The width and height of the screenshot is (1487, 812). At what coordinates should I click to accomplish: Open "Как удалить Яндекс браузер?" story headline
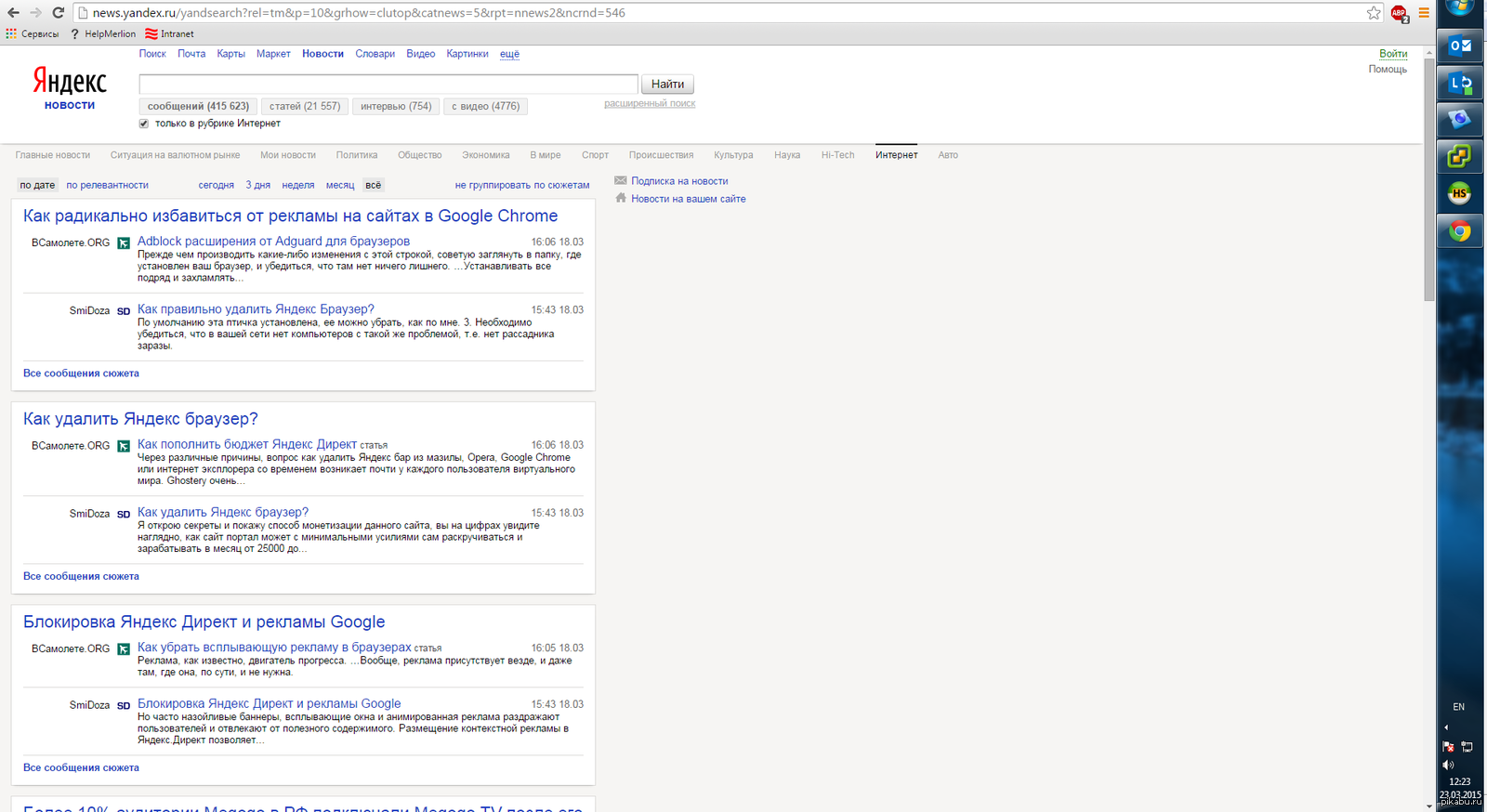click(140, 419)
